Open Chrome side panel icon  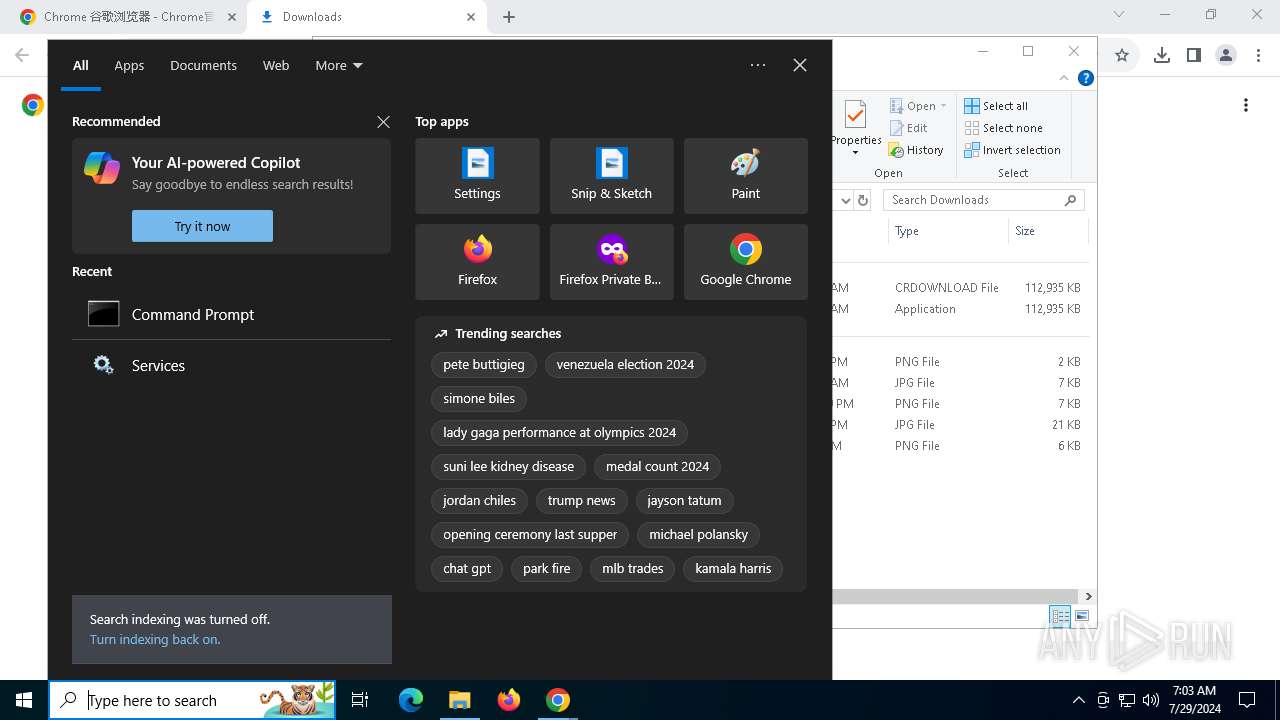(x=1193, y=56)
